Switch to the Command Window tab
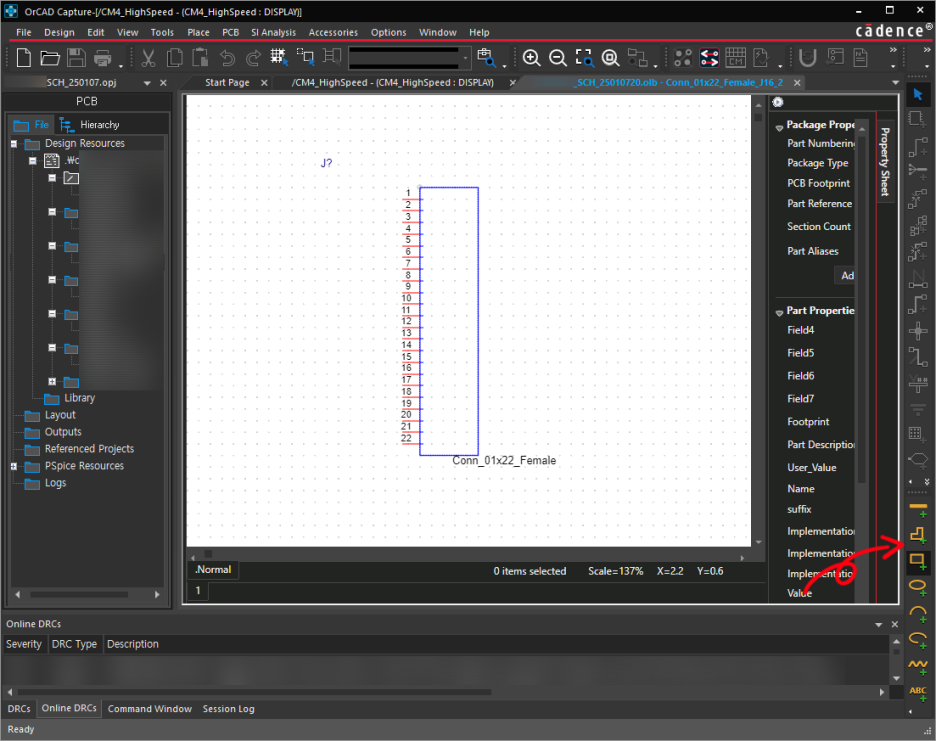The height and width of the screenshot is (741, 936). pos(150,709)
